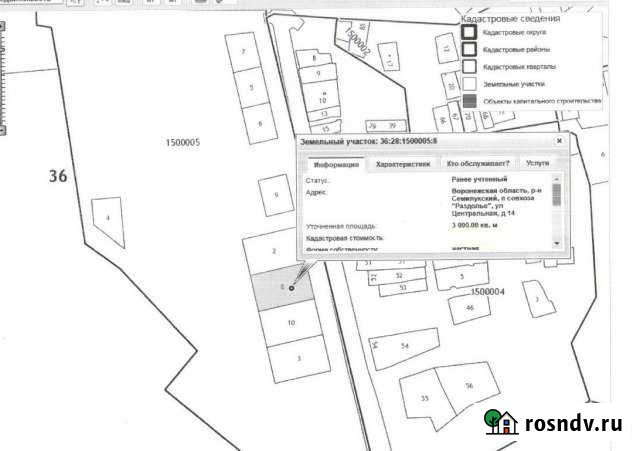Switch to the Информация tab
This screenshot has height=451, width=640.
point(331,164)
